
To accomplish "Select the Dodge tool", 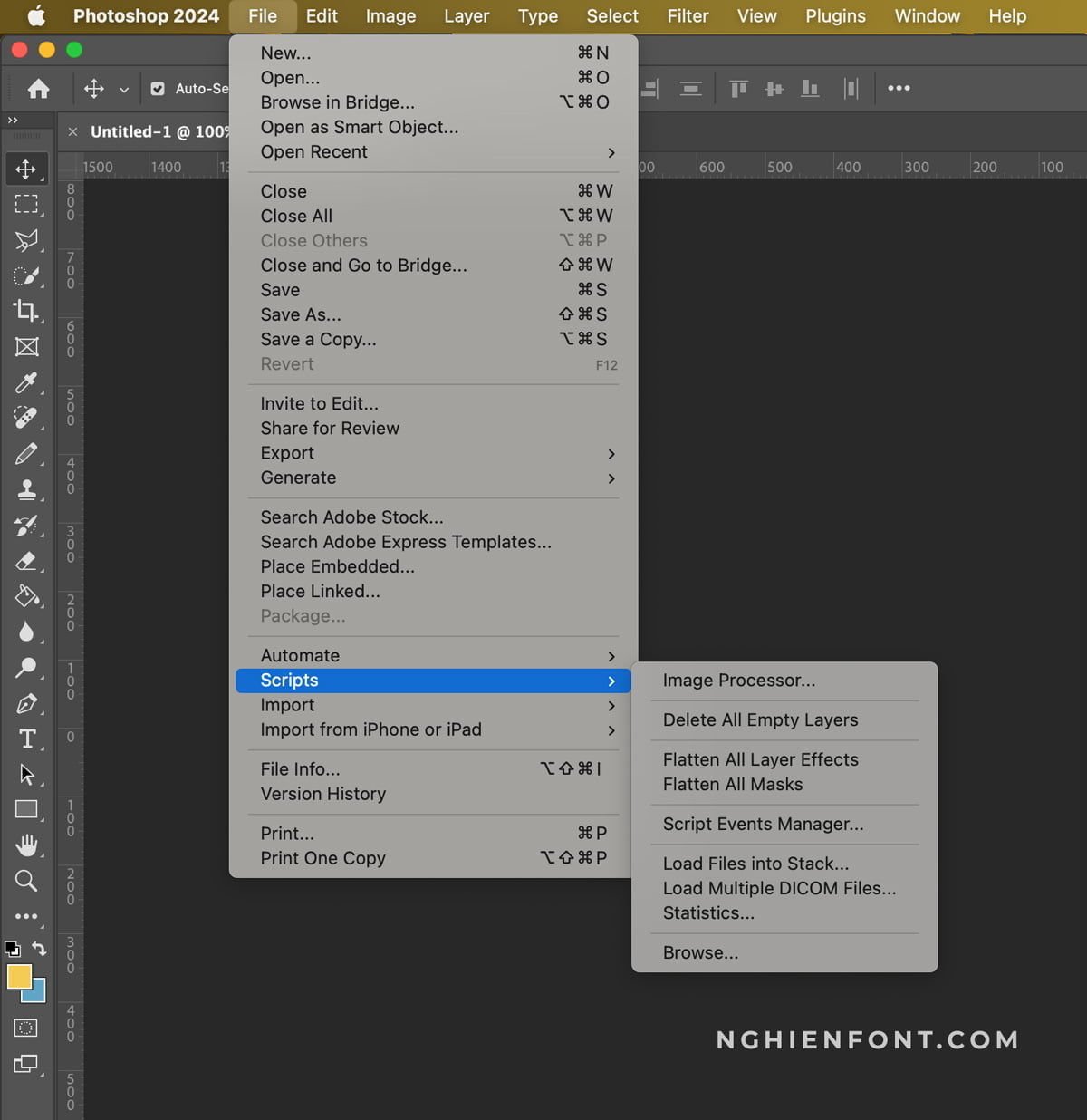I will click(x=26, y=668).
